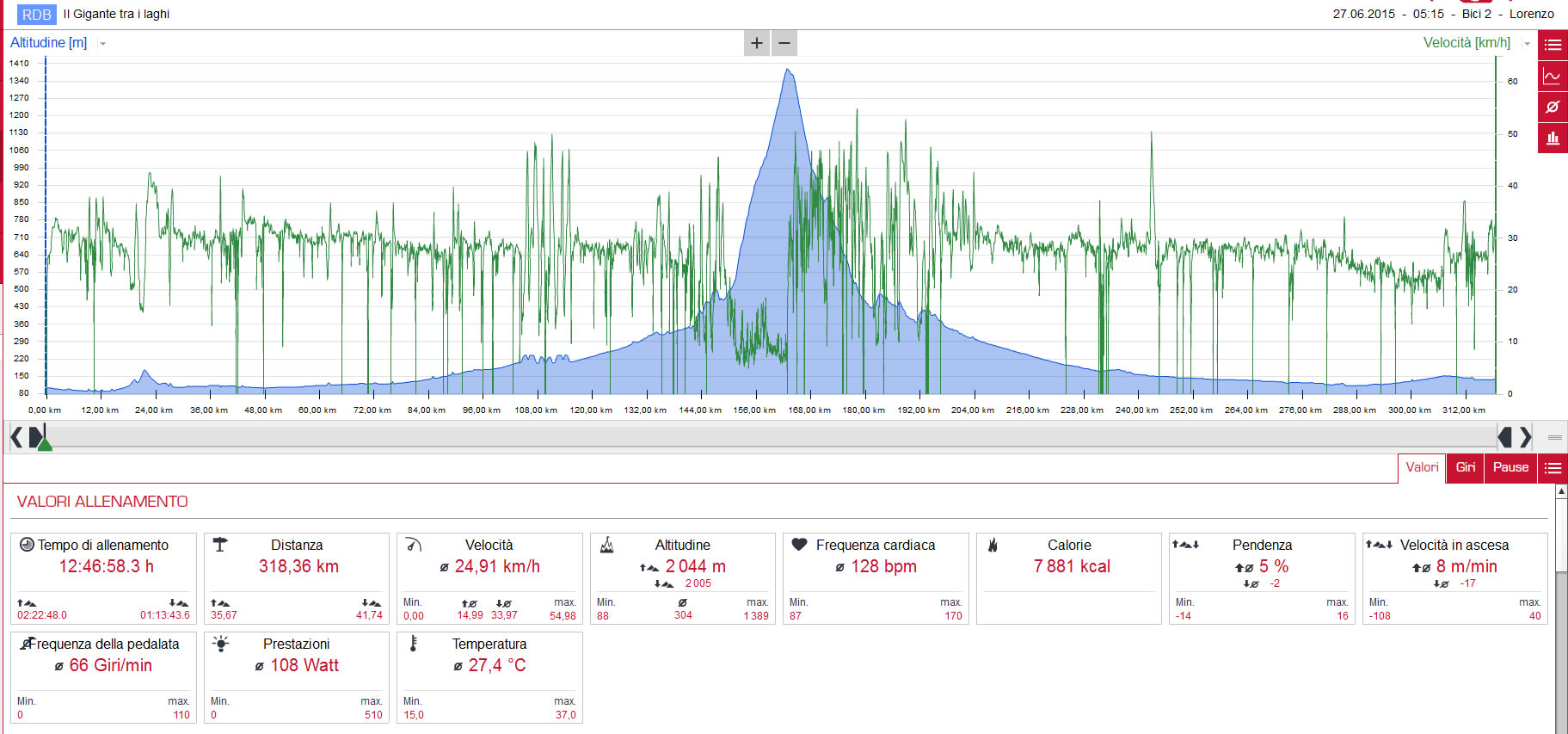Select the 2 044 m ascent value
The image size is (1568, 734).
point(695,566)
